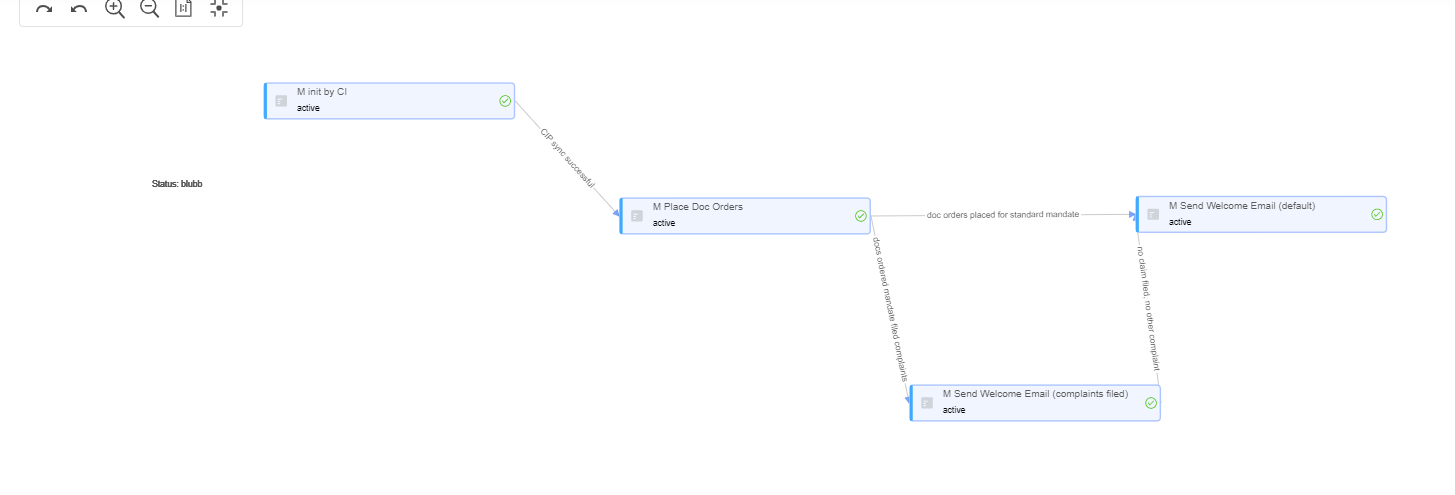Click the green check on M init by CI
Image resolution: width=1455 pixels, height=495 pixels.
505,101
